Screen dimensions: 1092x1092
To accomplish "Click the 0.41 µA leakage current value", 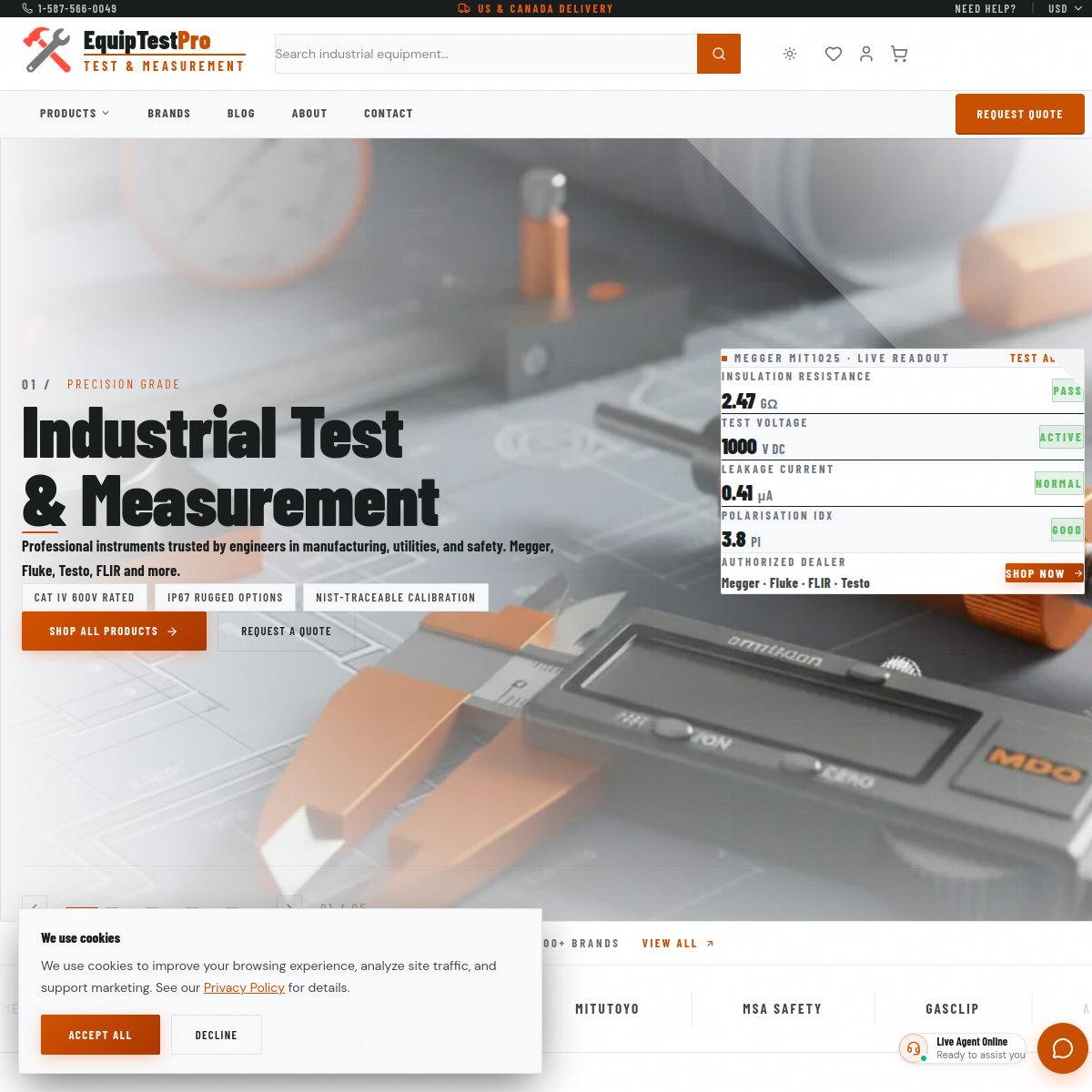I will click(x=747, y=493).
